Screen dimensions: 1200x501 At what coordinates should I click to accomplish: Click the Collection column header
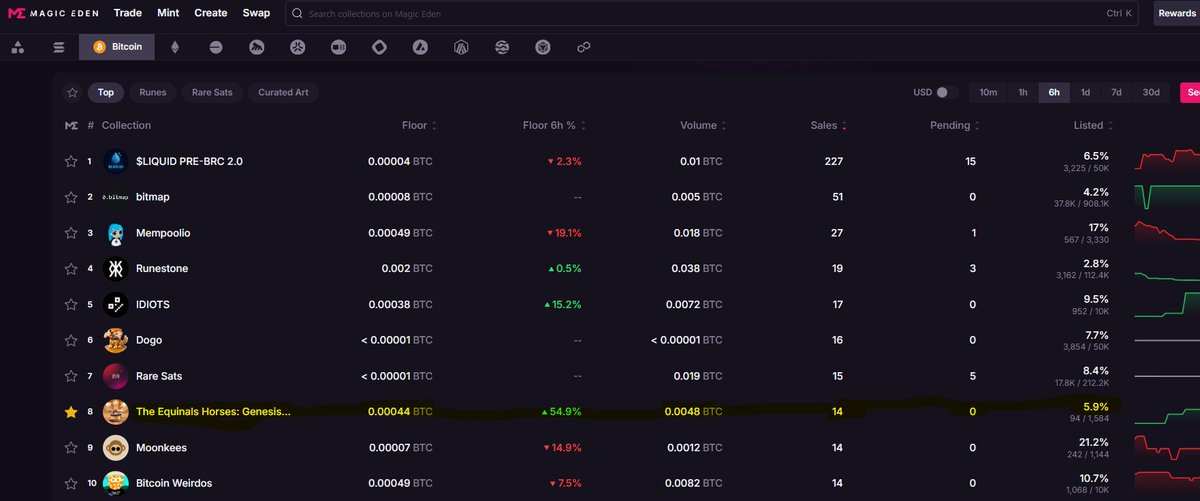coord(126,125)
